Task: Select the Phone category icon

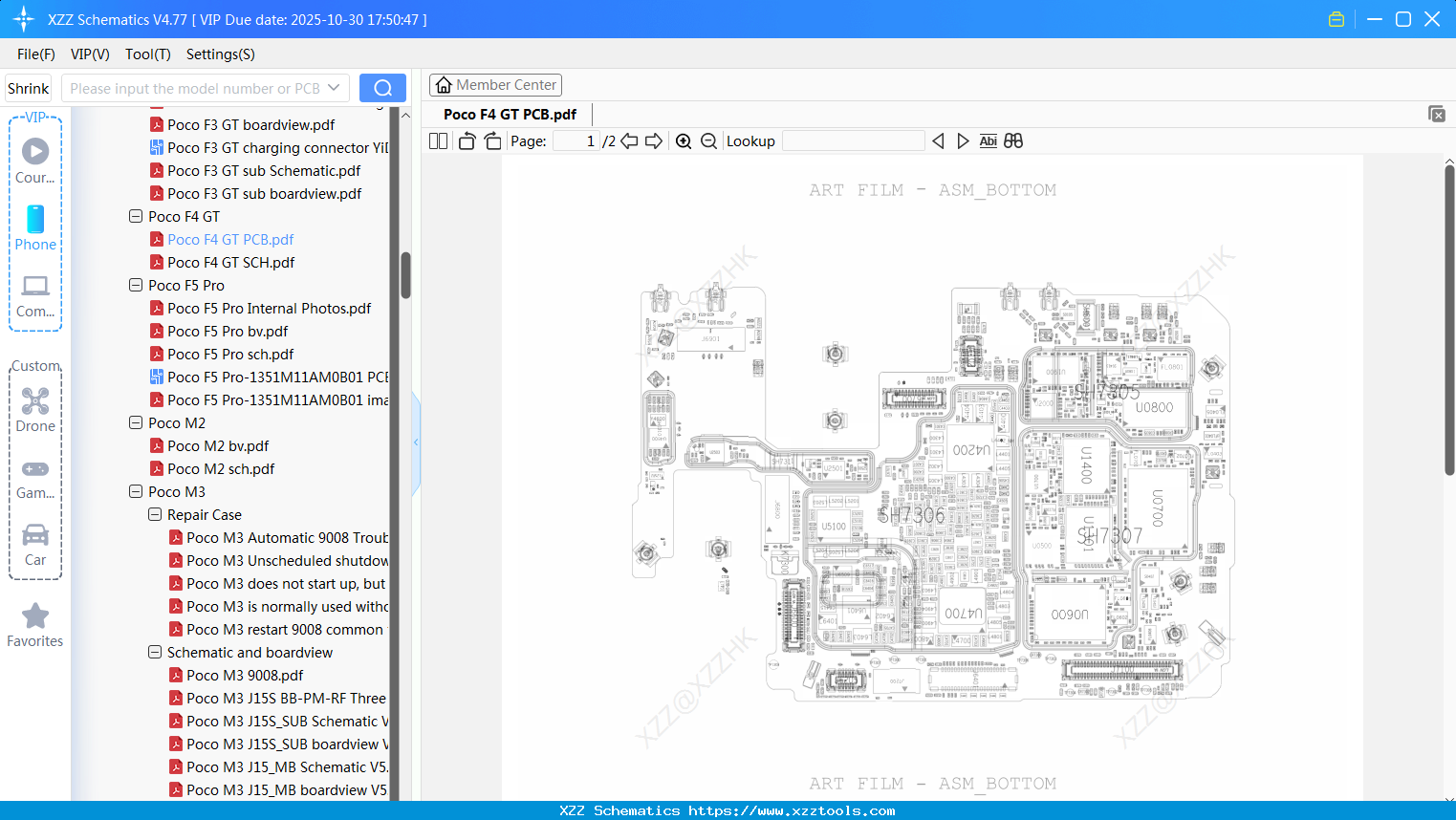Action: [35, 227]
